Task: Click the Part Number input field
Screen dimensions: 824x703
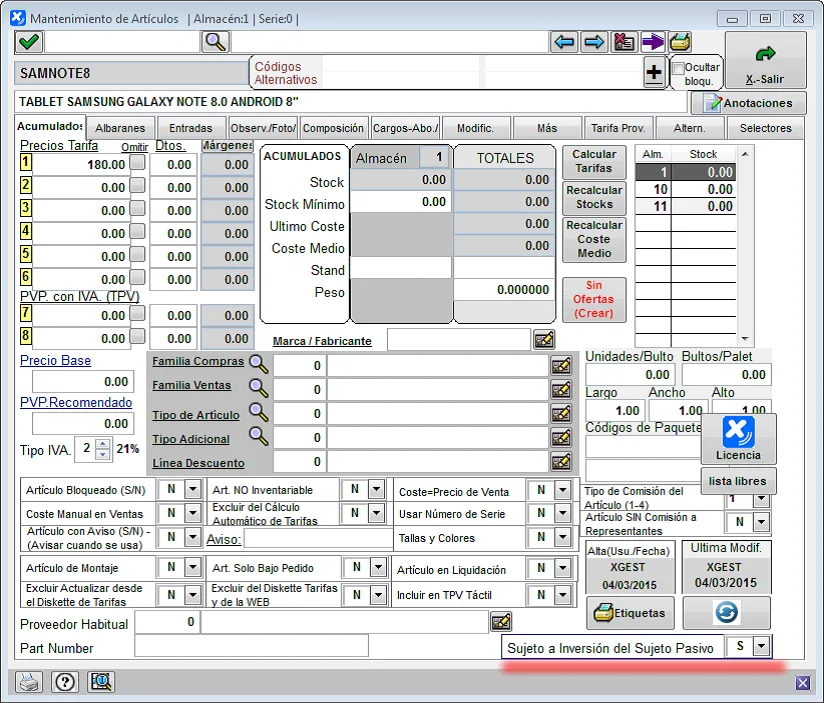Action: click(x=251, y=647)
